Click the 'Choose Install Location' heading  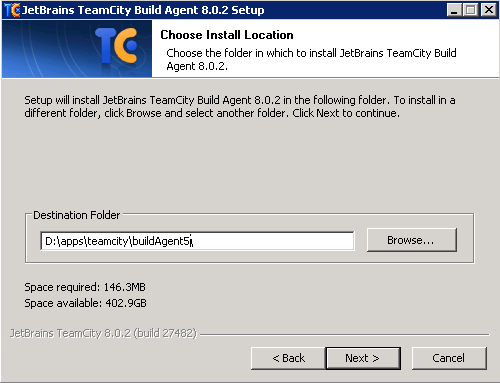click(x=227, y=35)
